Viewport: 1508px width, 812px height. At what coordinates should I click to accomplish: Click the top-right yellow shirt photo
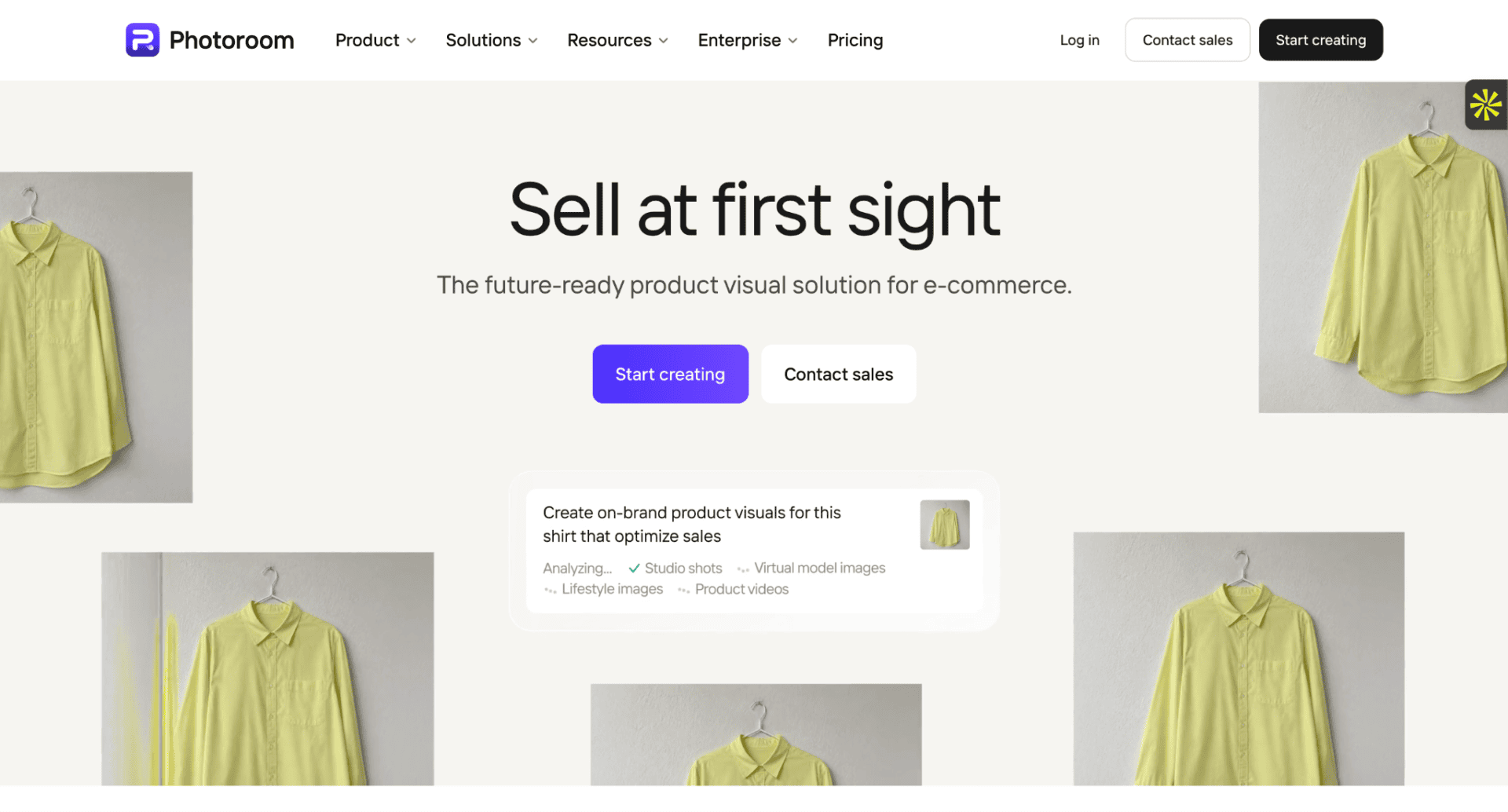click(x=1383, y=247)
